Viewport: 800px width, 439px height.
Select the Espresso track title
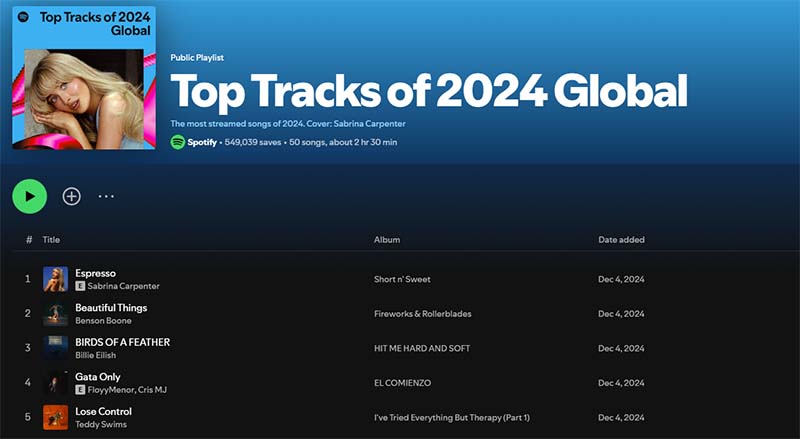[x=95, y=273]
